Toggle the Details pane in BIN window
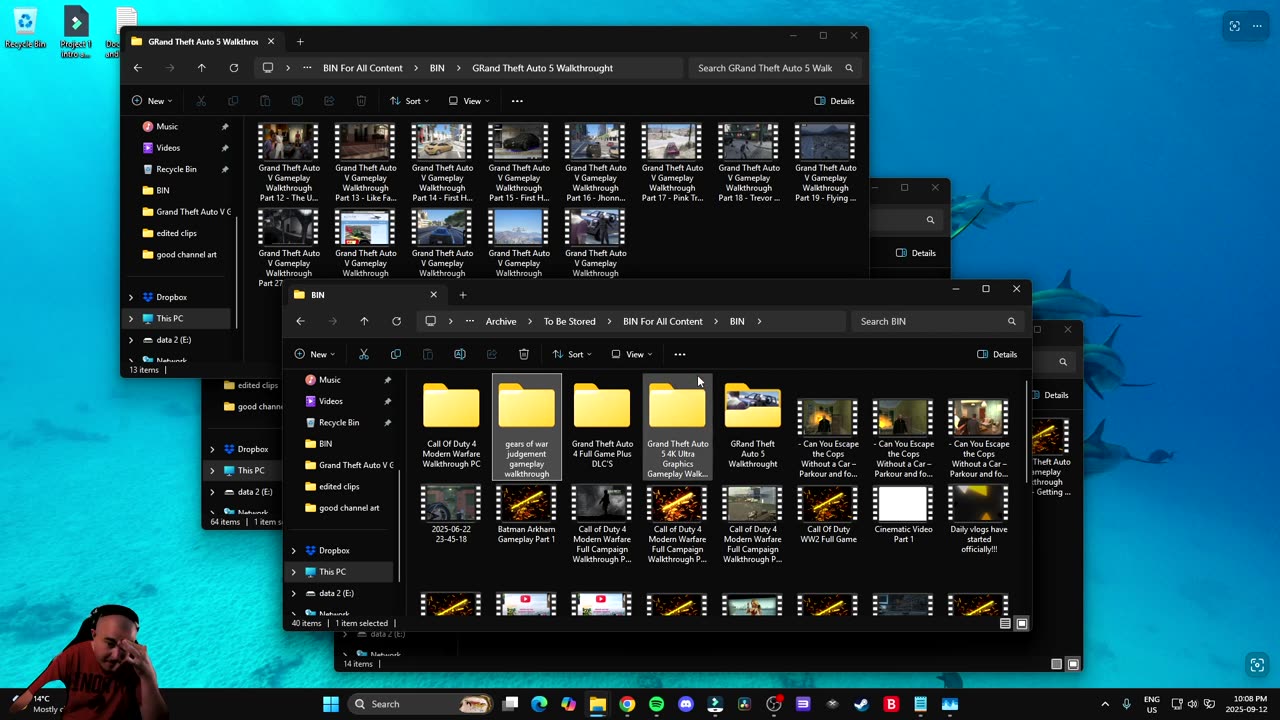The width and height of the screenshot is (1280, 720). 997,354
